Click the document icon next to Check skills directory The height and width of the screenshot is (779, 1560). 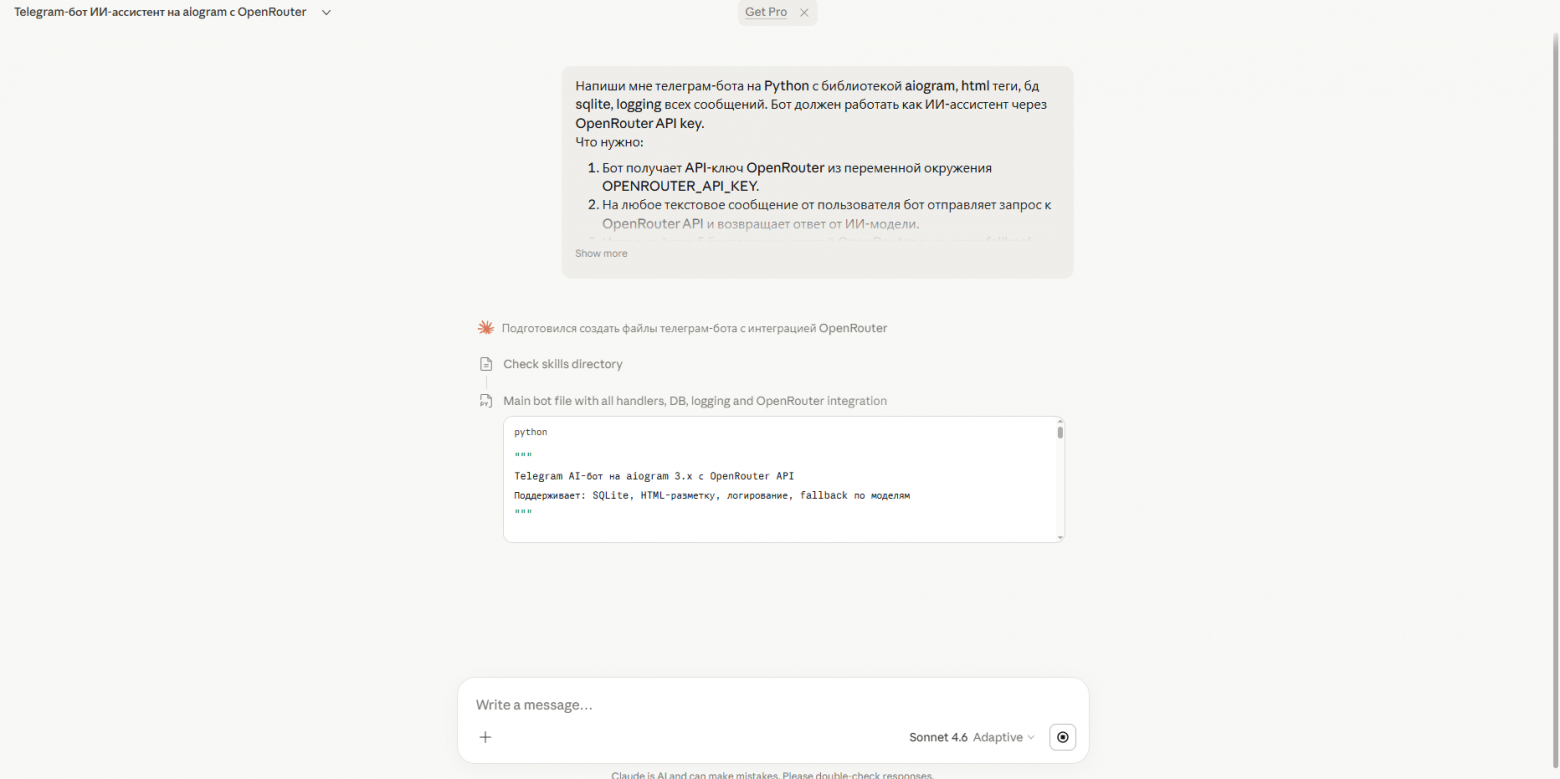[486, 364]
